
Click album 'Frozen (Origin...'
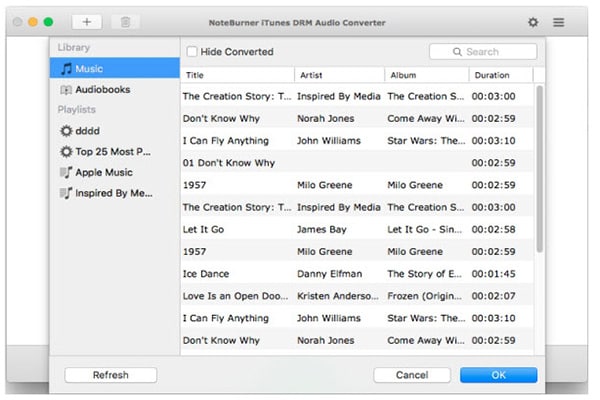point(424,296)
